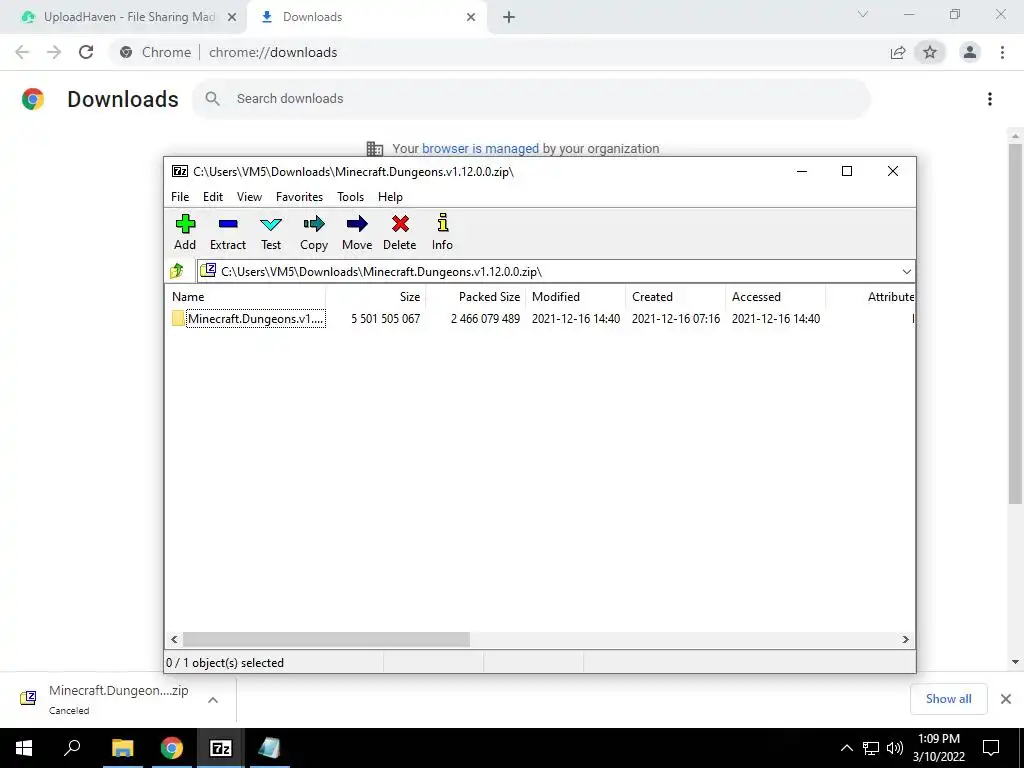Click the Chrome taskbar icon
The height and width of the screenshot is (768, 1024).
pyautogui.click(x=172, y=748)
